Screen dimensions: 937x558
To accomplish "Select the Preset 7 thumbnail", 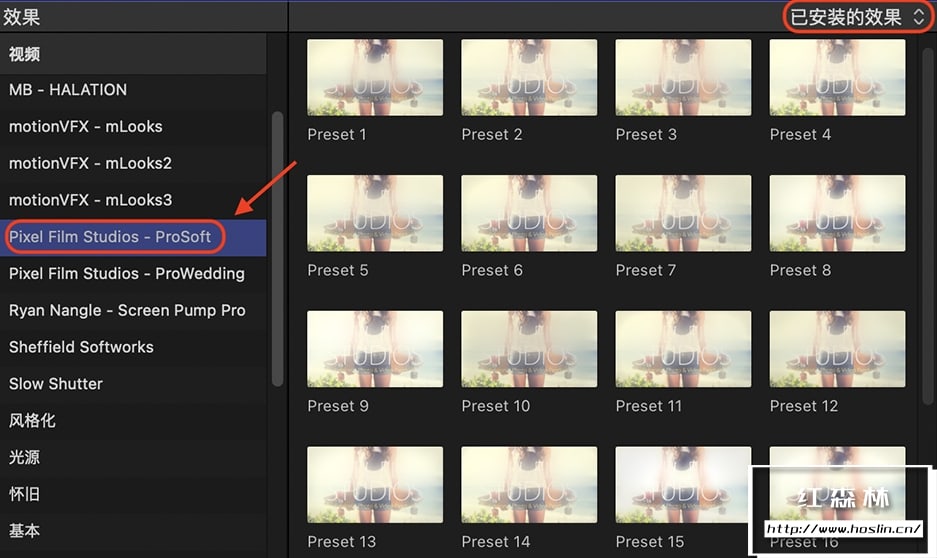I will tap(684, 213).
